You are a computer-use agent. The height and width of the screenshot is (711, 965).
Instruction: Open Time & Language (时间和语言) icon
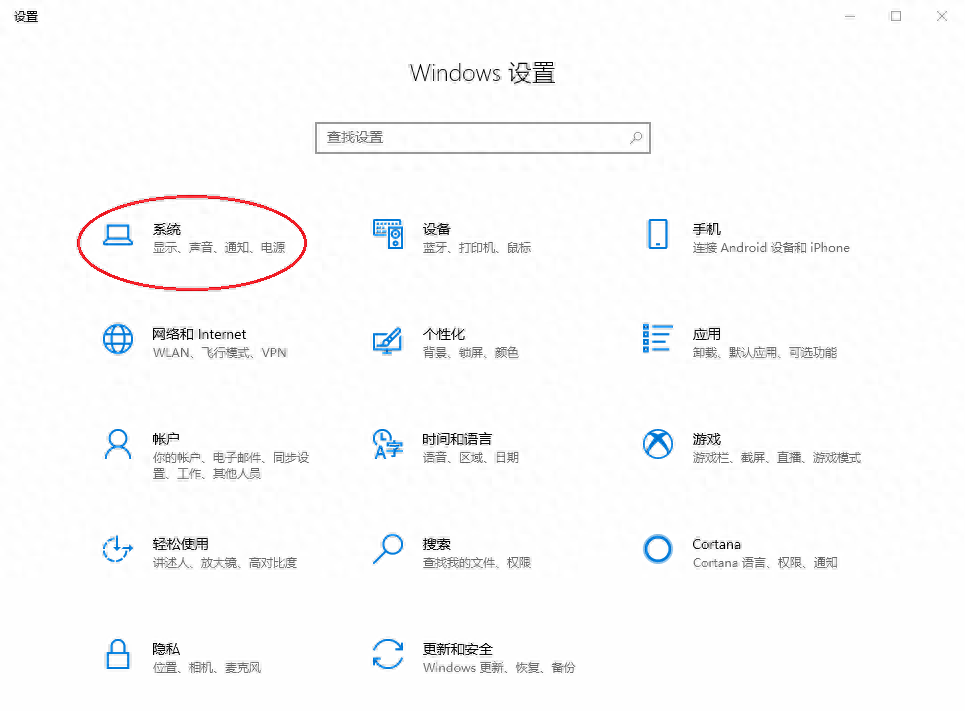[x=387, y=444]
